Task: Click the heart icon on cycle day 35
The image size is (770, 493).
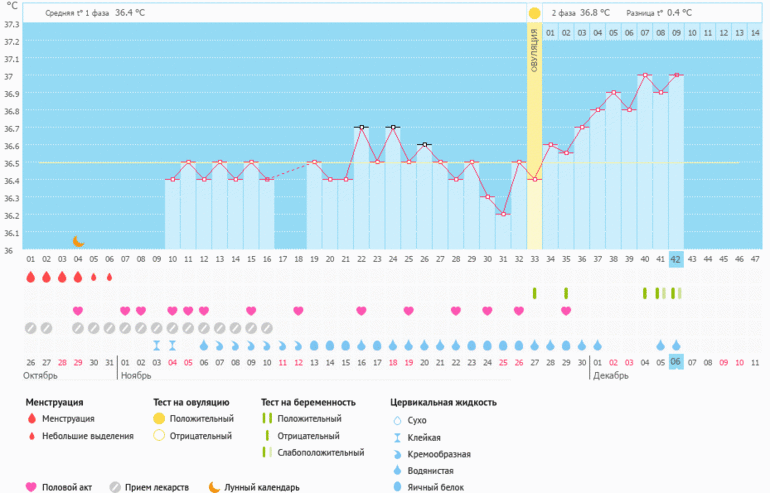Action: [566, 311]
